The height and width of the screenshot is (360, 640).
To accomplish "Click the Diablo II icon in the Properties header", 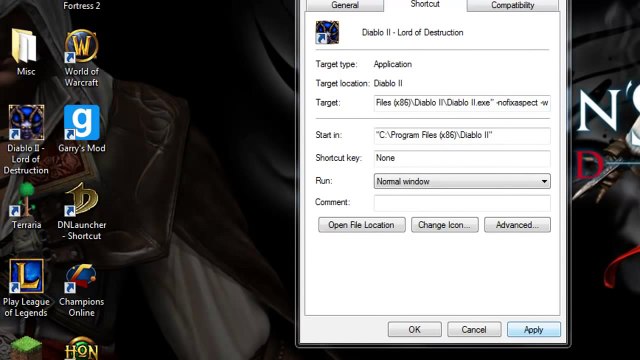I will point(327,32).
